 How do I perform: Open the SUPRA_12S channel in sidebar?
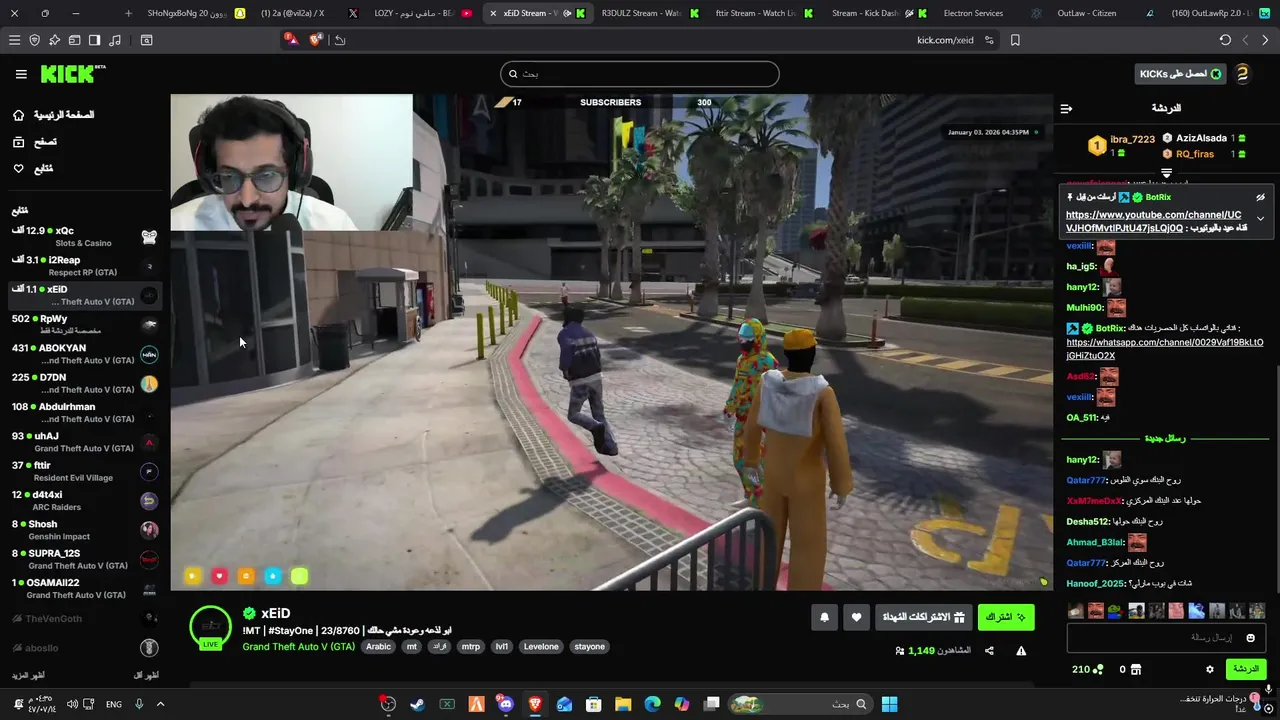[x=84, y=559]
